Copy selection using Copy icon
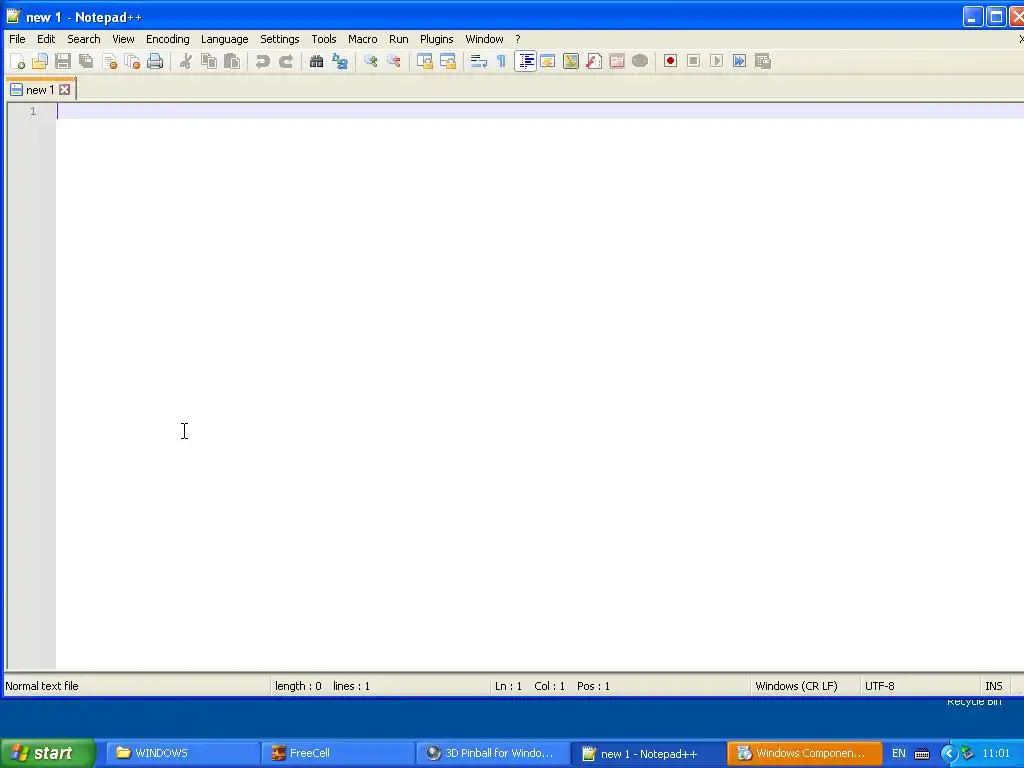This screenshot has height=768, width=1024. [209, 61]
